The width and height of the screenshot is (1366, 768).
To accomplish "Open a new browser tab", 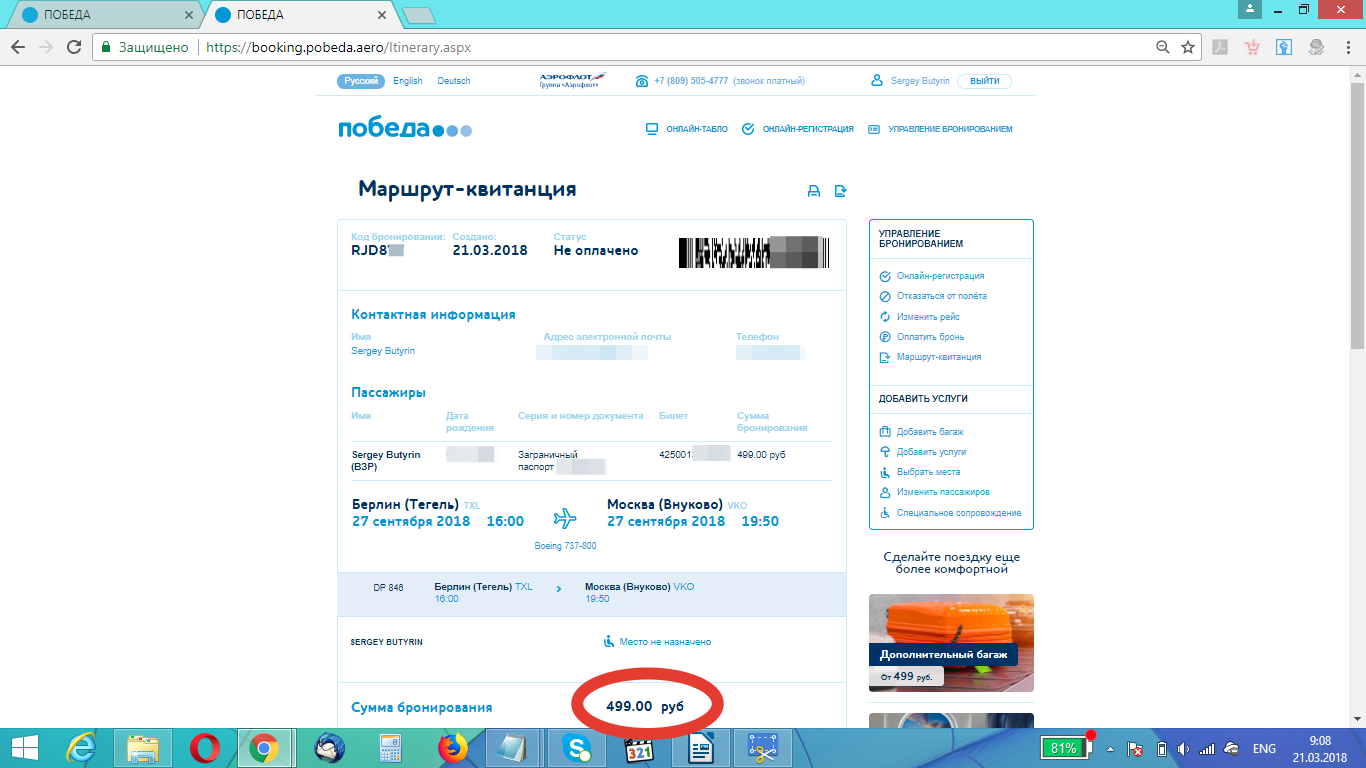I will click(x=418, y=16).
